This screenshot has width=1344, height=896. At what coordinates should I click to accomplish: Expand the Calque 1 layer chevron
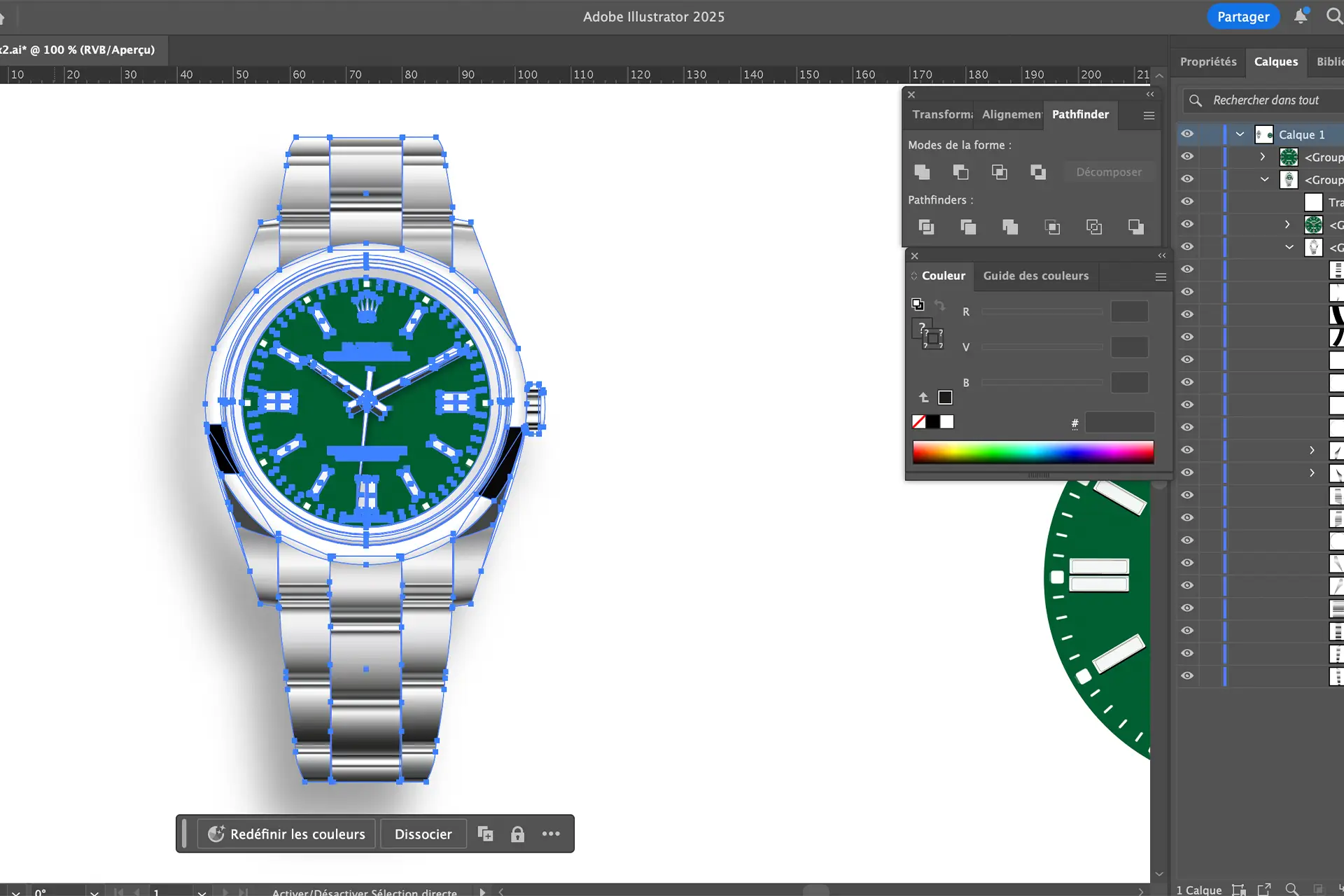click(1240, 134)
